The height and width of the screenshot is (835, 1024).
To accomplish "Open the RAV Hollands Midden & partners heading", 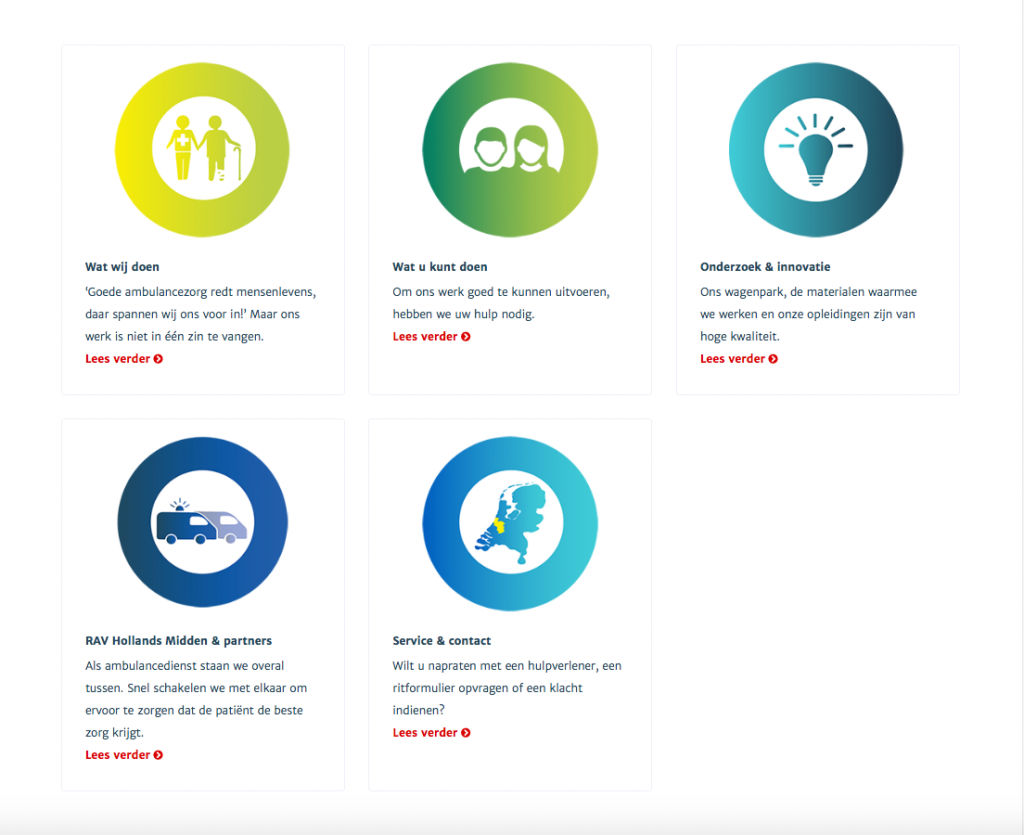I will coord(178,641).
